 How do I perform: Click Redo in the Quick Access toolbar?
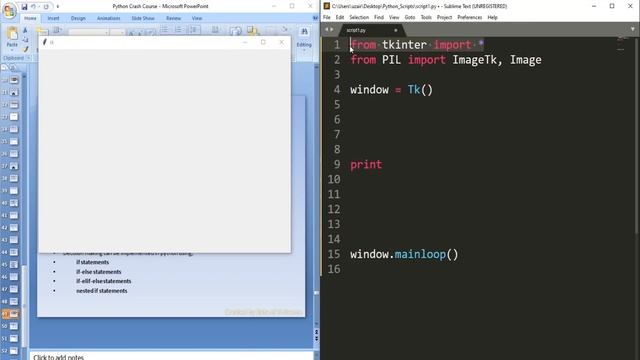[x=46, y=7]
